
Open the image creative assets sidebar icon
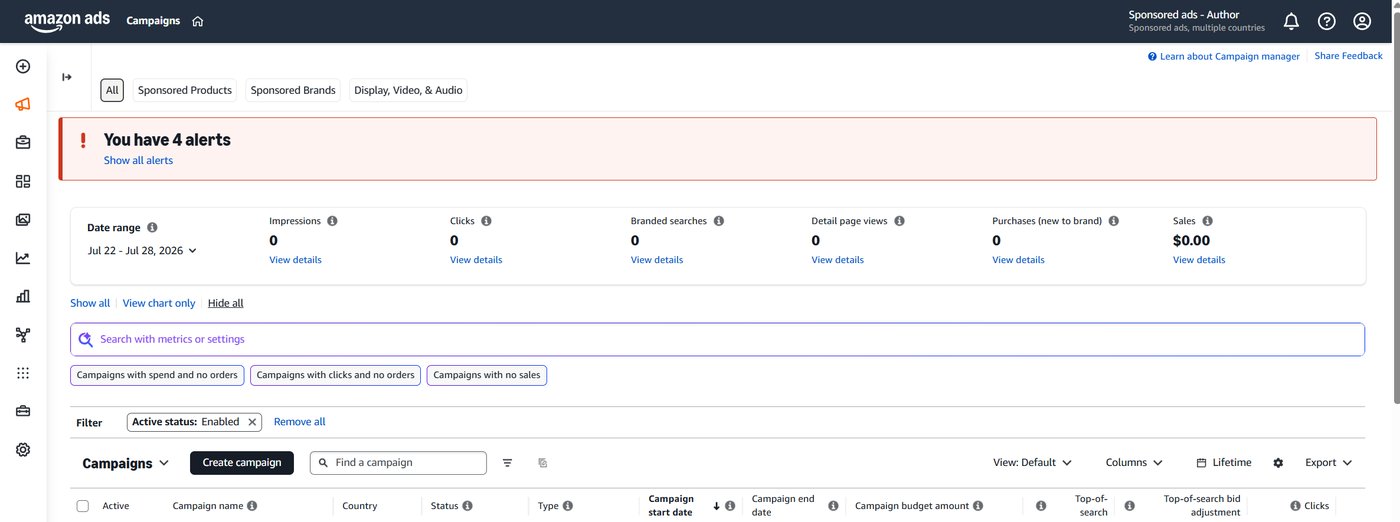tap(23, 220)
